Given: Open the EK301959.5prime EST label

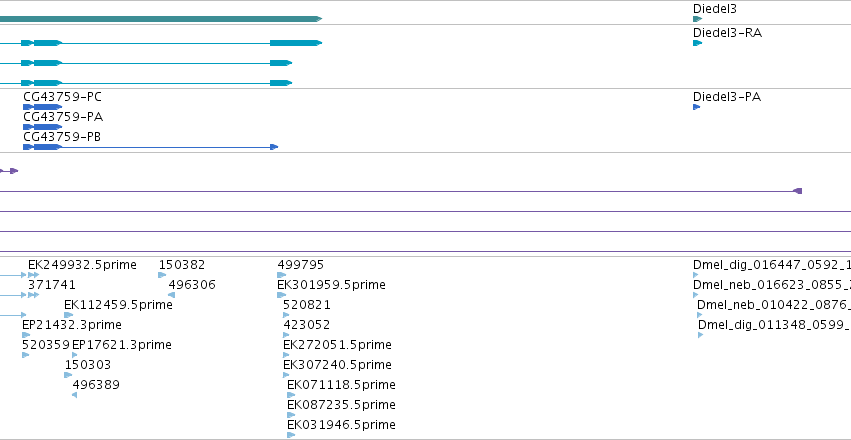Looking at the screenshot, I should 332,285.
